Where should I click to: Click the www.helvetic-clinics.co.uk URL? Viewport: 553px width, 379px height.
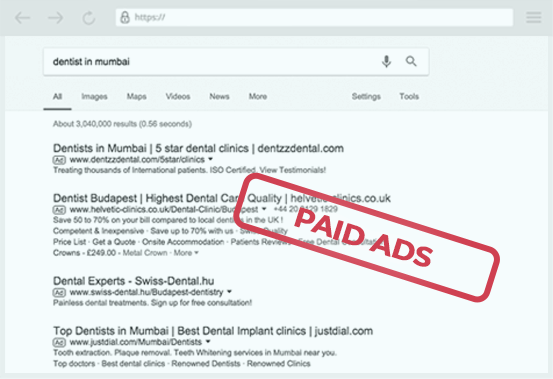164,209
